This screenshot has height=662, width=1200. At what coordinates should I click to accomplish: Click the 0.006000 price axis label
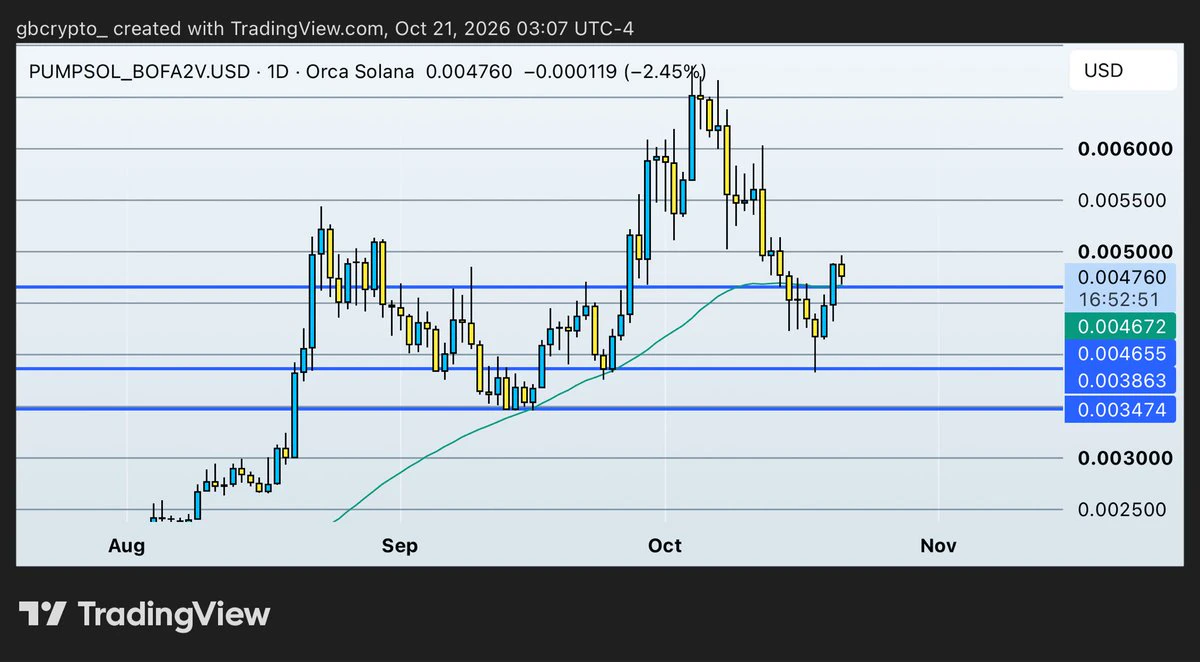pos(1125,149)
